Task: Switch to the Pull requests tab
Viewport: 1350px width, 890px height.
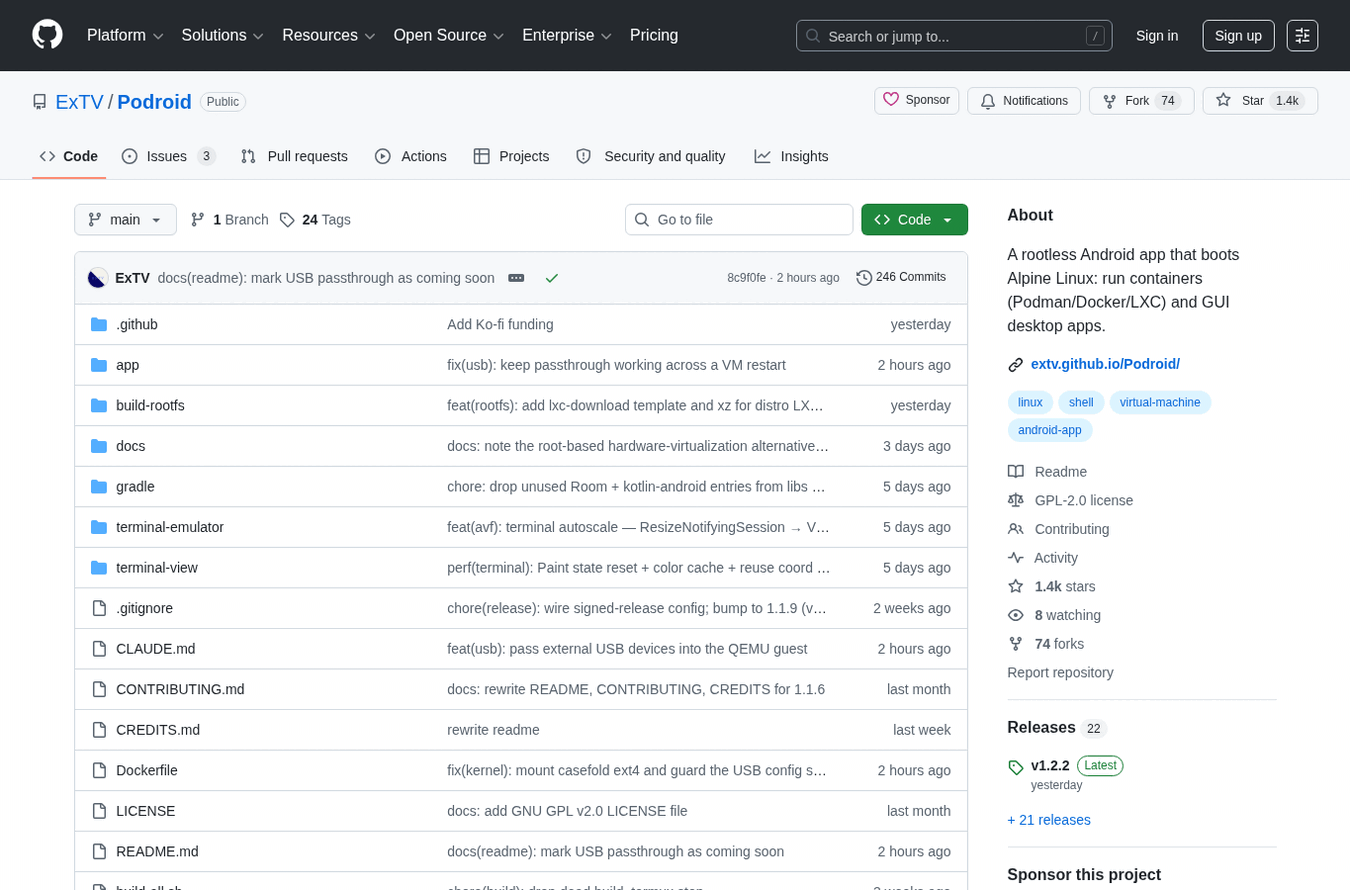Action: pyautogui.click(x=294, y=156)
